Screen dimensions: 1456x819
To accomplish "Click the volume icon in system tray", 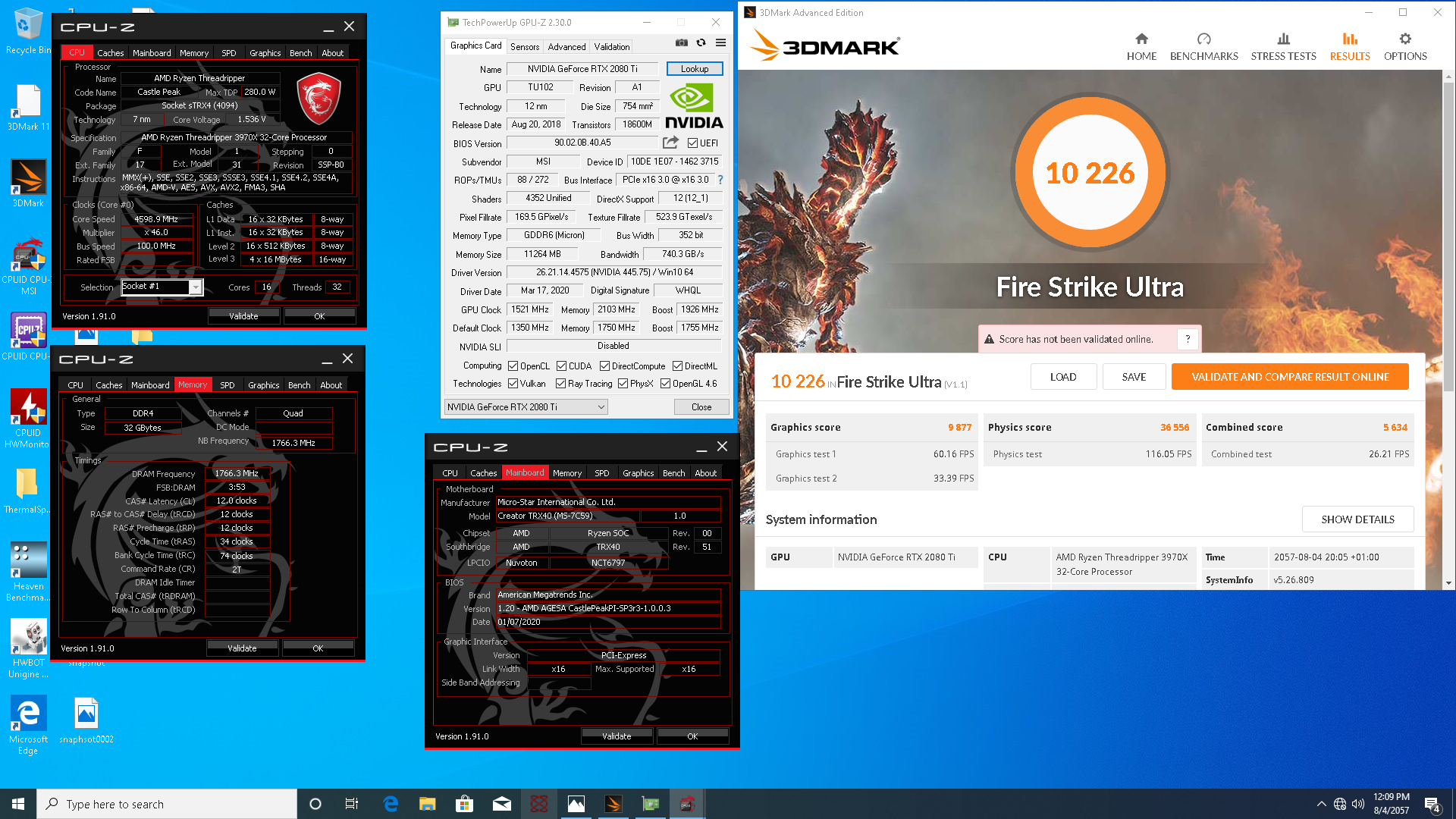I will point(1357,804).
